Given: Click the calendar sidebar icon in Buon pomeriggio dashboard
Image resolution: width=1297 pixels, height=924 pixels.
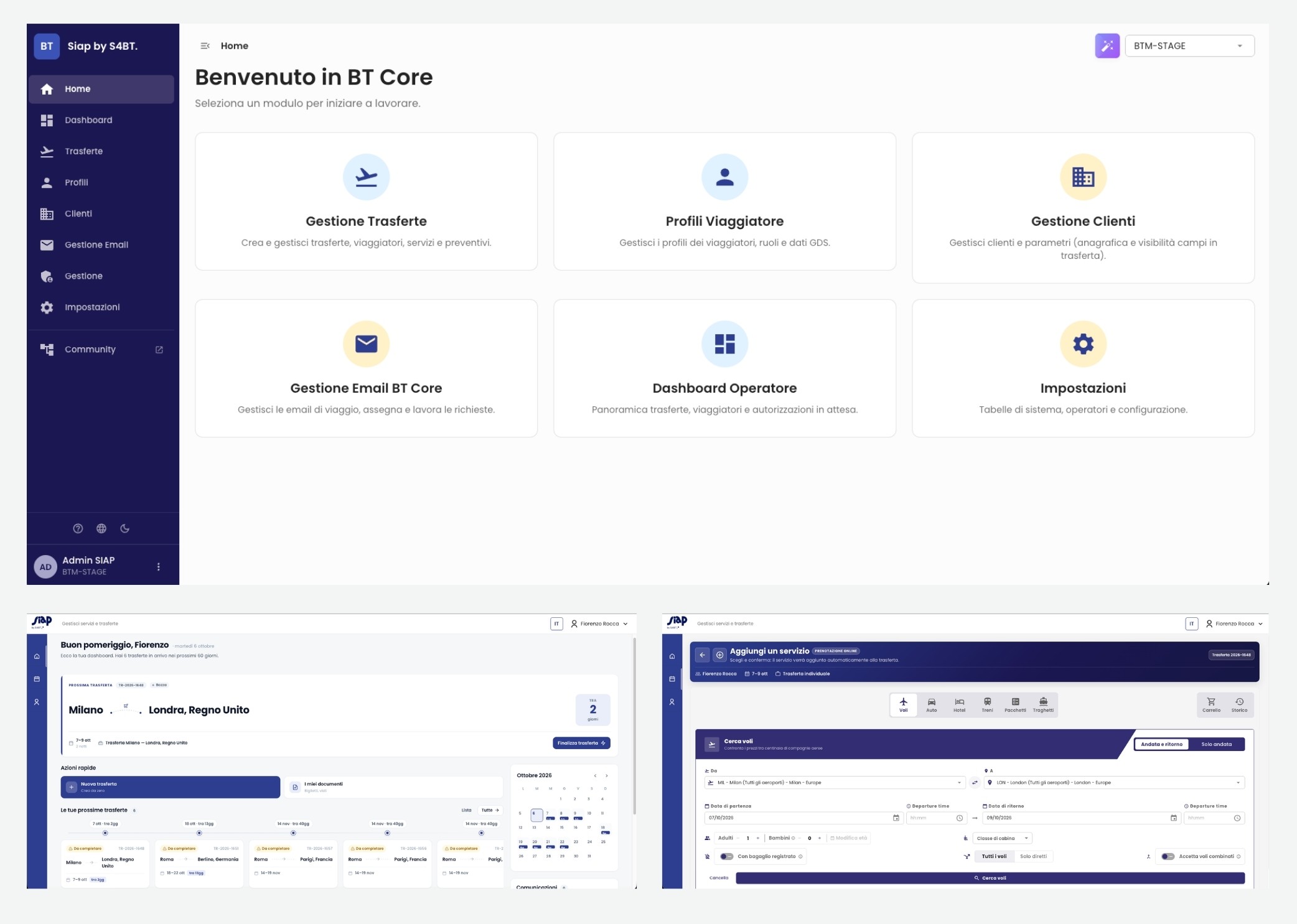Looking at the screenshot, I should pyautogui.click(x=37, y=679).
